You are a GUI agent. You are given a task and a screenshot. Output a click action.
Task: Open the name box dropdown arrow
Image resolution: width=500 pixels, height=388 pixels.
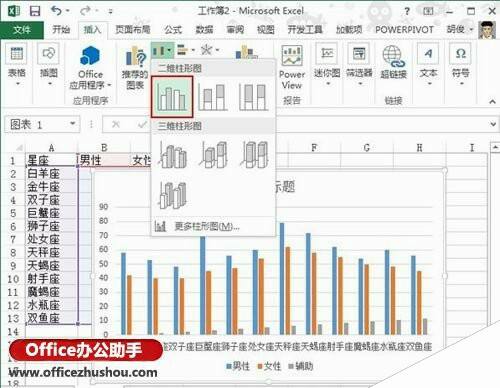click(x=73, y=124)
